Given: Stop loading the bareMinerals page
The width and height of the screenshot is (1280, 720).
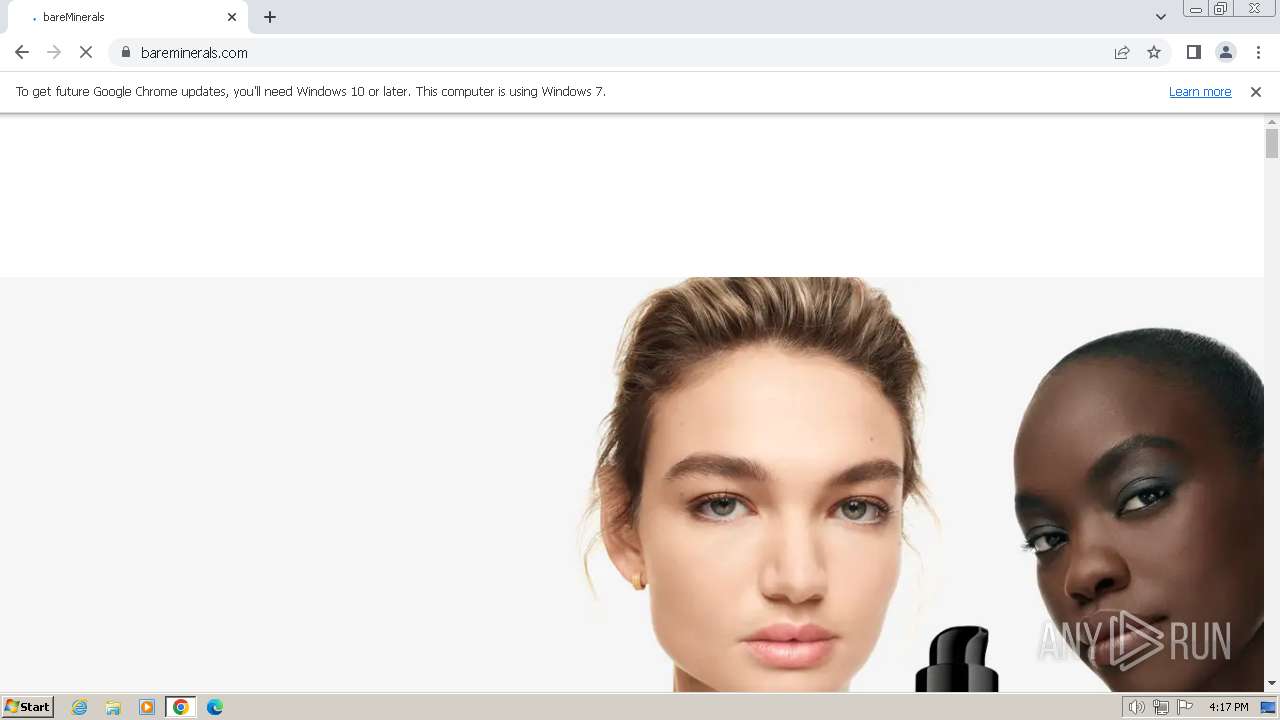Looking at the screenshot, I should click(x=86, y=53).
